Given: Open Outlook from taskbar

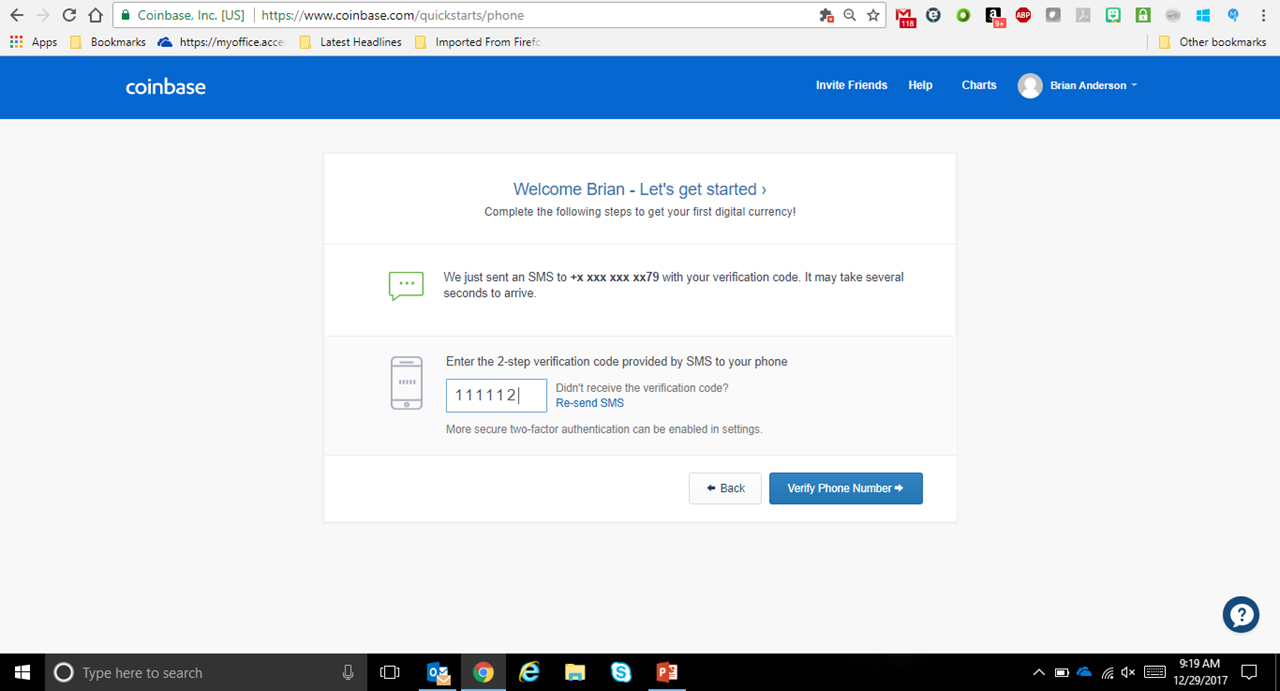Looking at the screenshot, I should 438,672.
